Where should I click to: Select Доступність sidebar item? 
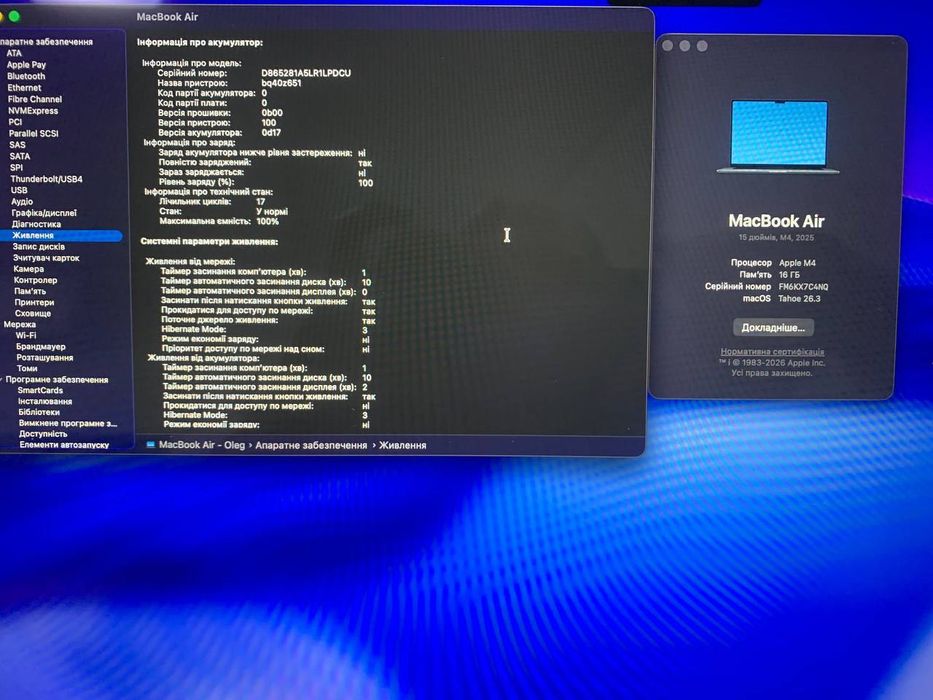click(43, 434)
